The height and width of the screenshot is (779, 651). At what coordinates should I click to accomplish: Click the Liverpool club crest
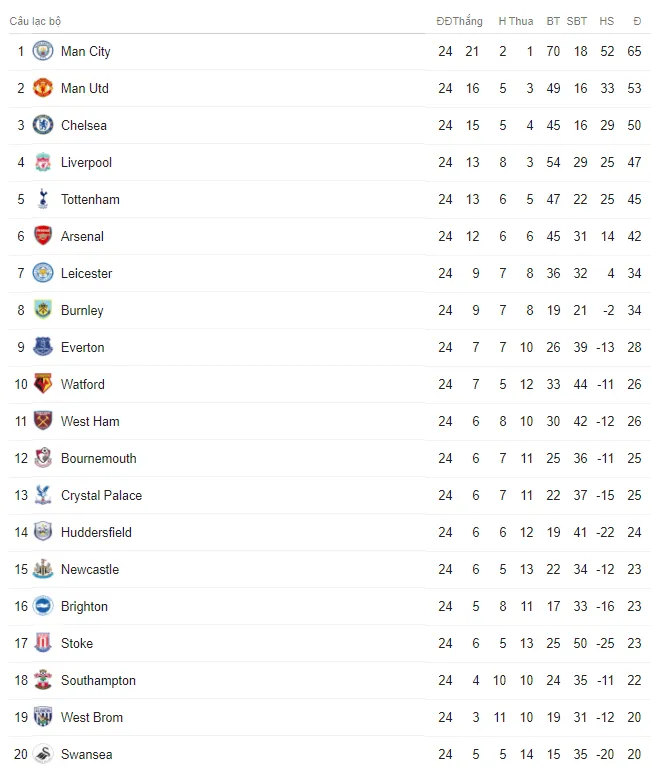pyautogui.click(x=43, y=162)
